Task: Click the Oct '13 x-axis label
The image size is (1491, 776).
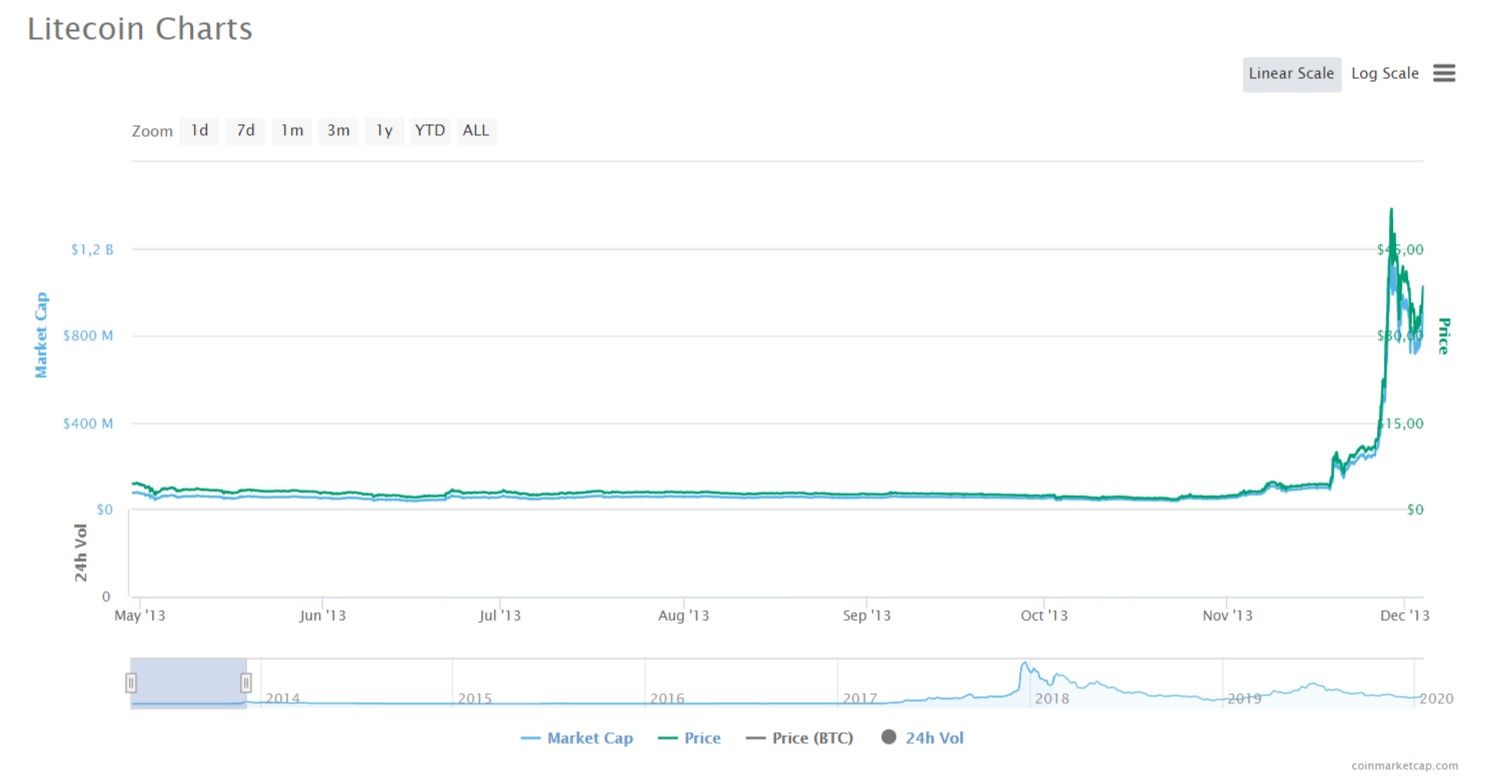Action: [x=1044, y=615]
